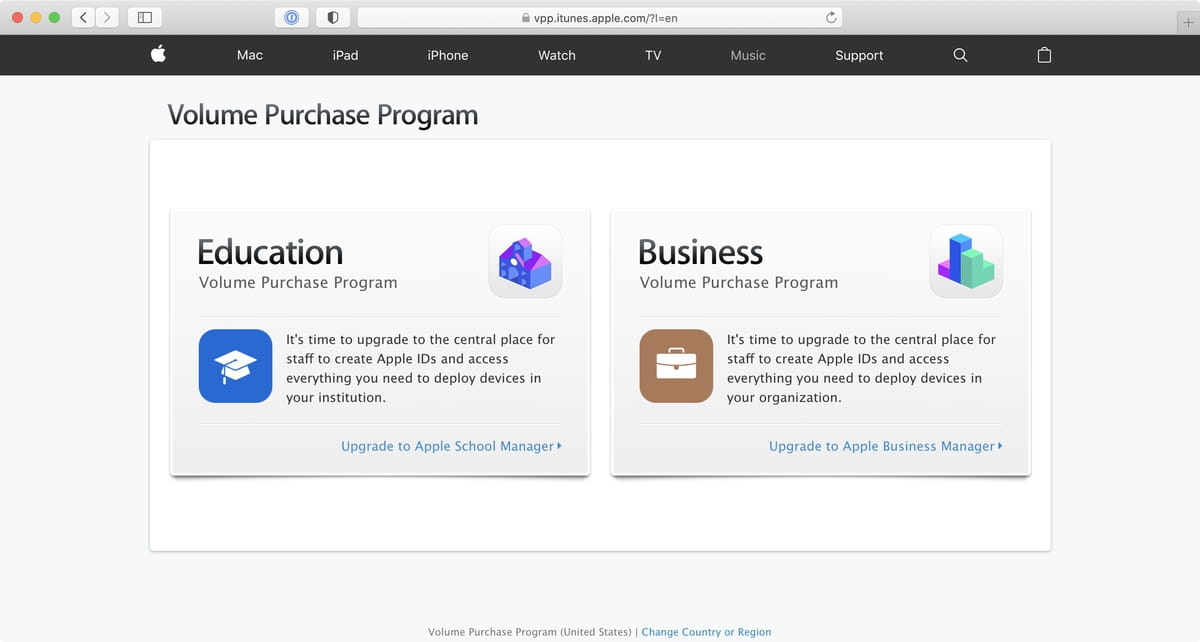Click the Apple Business Manager blocks icon

pyautogui.click(x=966, y=261)
